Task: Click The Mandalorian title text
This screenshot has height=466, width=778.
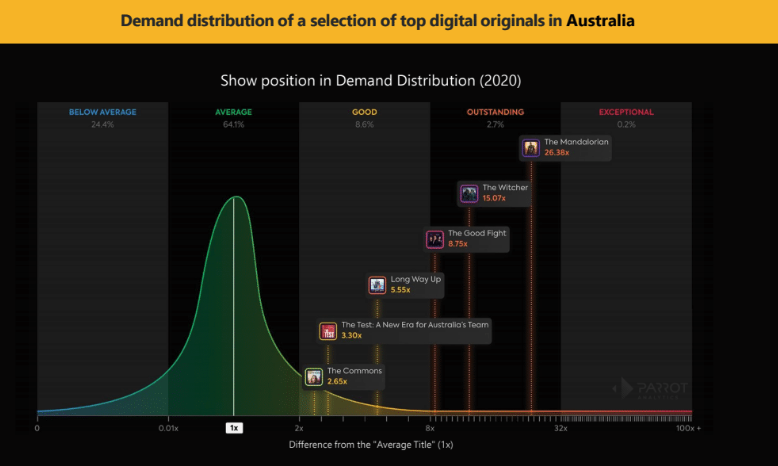Action: click(x=576, y=142)
